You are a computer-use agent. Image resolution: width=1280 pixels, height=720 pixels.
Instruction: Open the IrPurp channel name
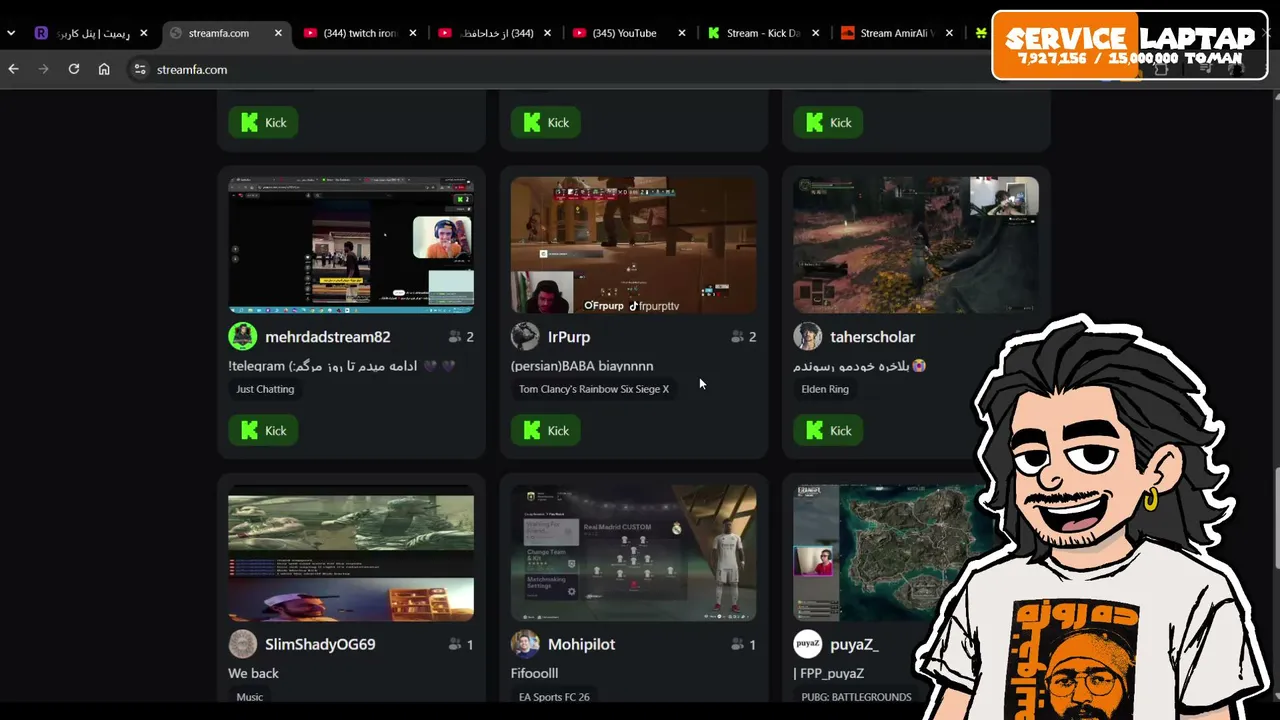[x=569, y=337]
